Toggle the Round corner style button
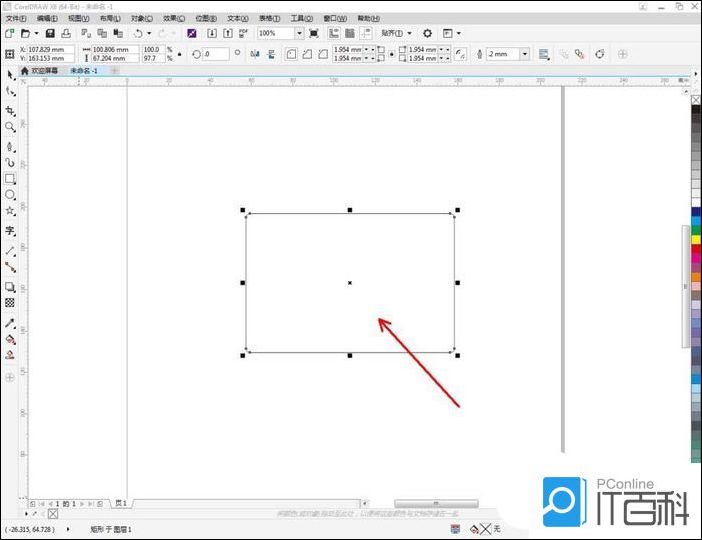Screen dimensions: 702x540 pyautogui.click(x=291, y=54)
